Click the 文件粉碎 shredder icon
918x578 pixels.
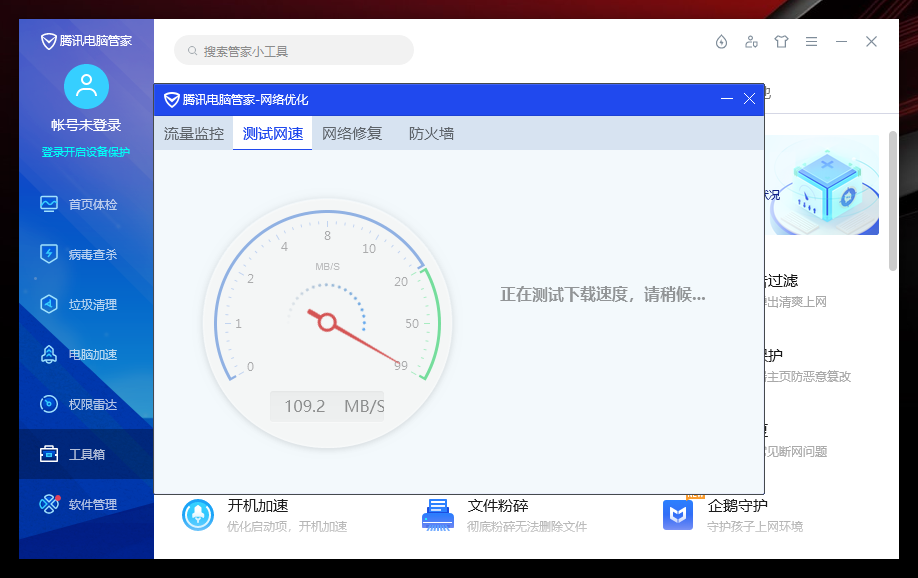coord(438,515)
